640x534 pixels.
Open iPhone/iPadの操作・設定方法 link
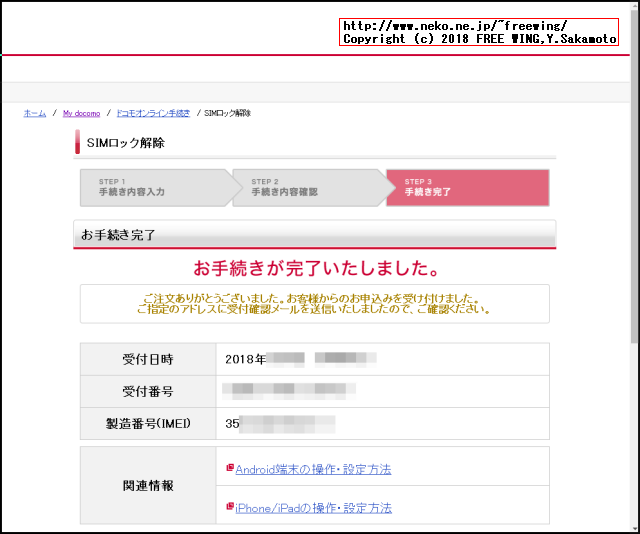[x=313, y=508]
